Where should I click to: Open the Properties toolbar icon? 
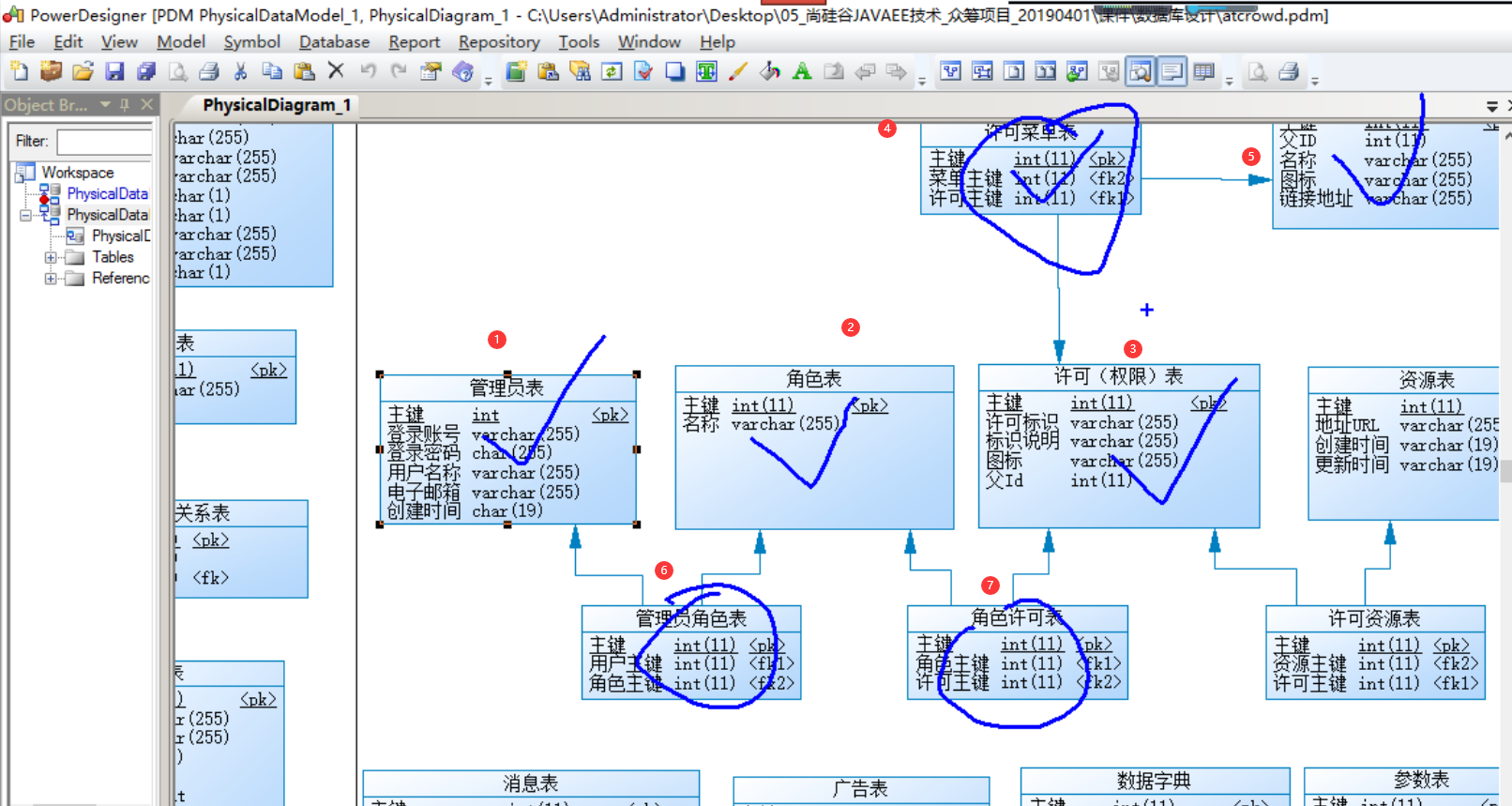(x=431, y=71)
